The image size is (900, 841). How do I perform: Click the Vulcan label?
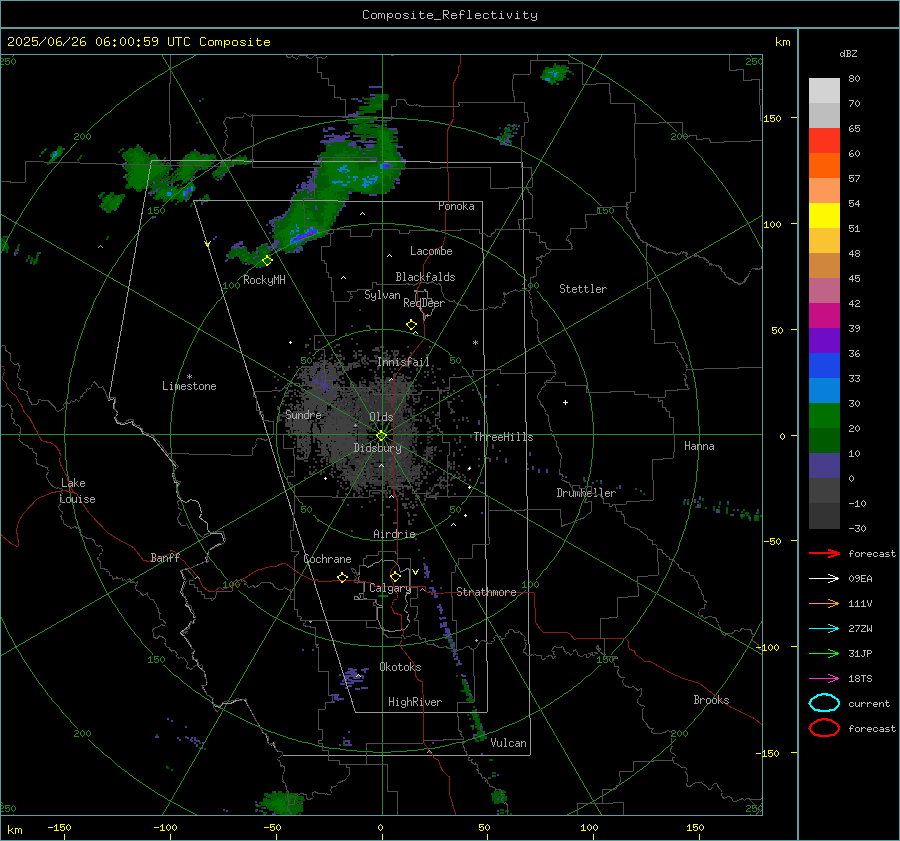coord(509,743)
